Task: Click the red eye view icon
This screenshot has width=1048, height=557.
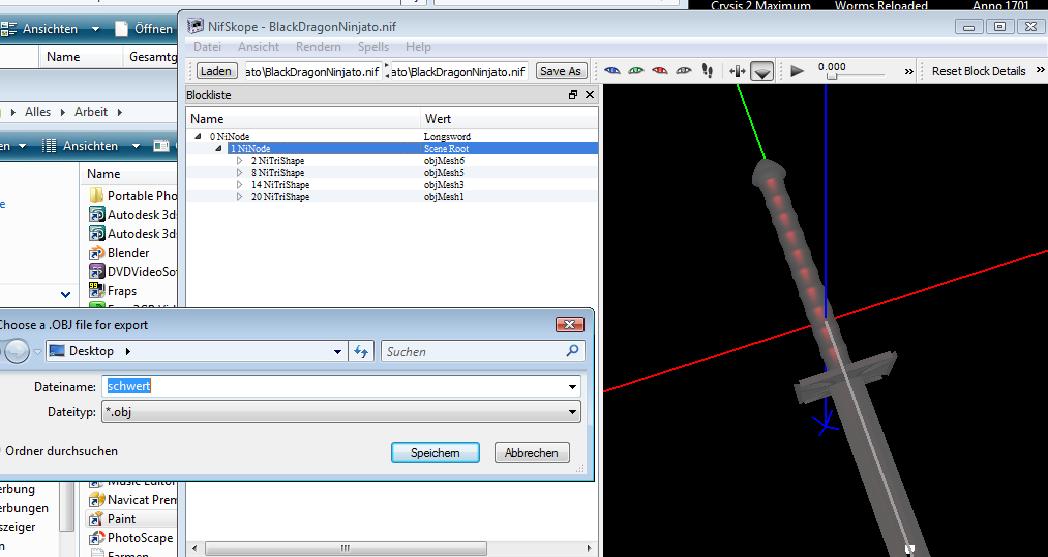Action: click(x=660, y=71)
